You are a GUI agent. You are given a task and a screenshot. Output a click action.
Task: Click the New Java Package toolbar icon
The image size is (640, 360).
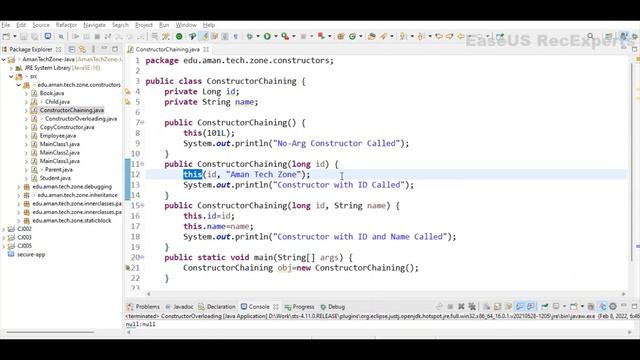pyautogui.click(x=341, y=36)
